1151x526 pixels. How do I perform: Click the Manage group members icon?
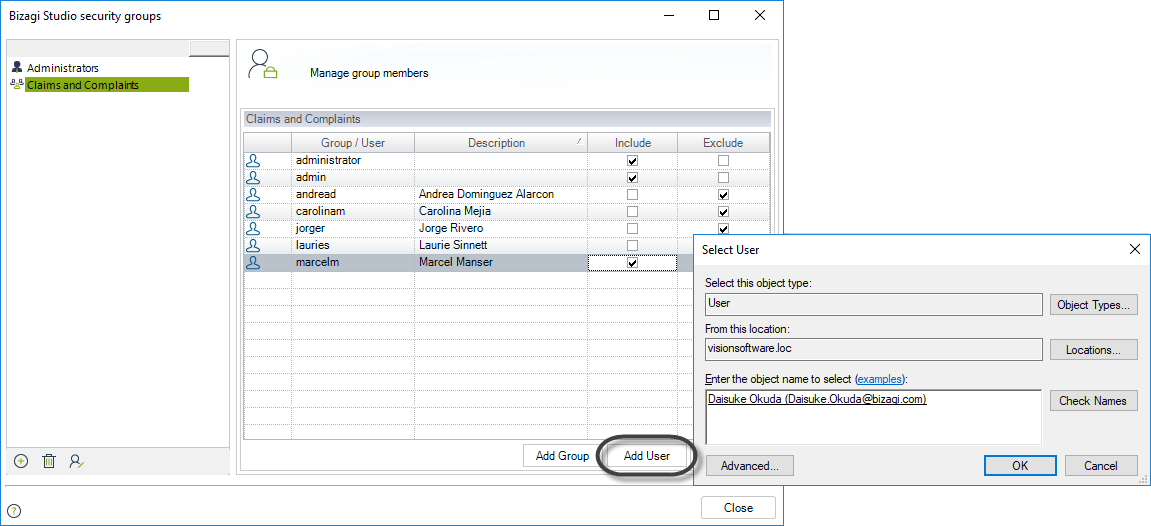262,65
